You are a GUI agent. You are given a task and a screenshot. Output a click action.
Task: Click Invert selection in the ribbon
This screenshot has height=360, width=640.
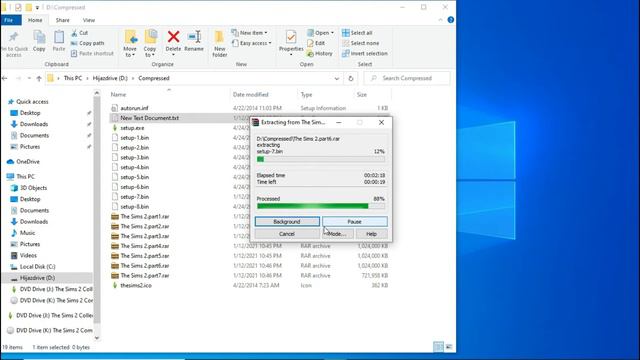(x=365, y=53)
